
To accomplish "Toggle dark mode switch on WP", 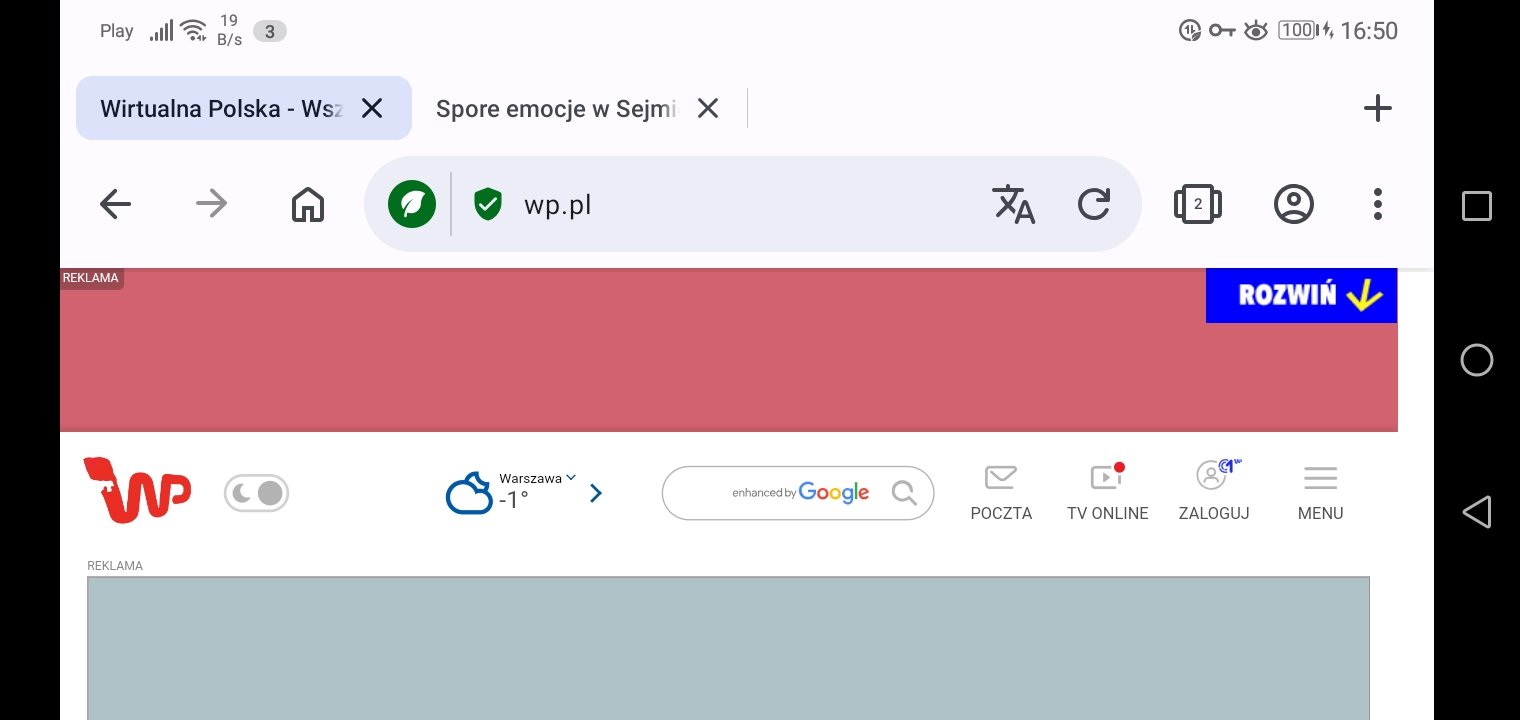I will pos(256,493).
